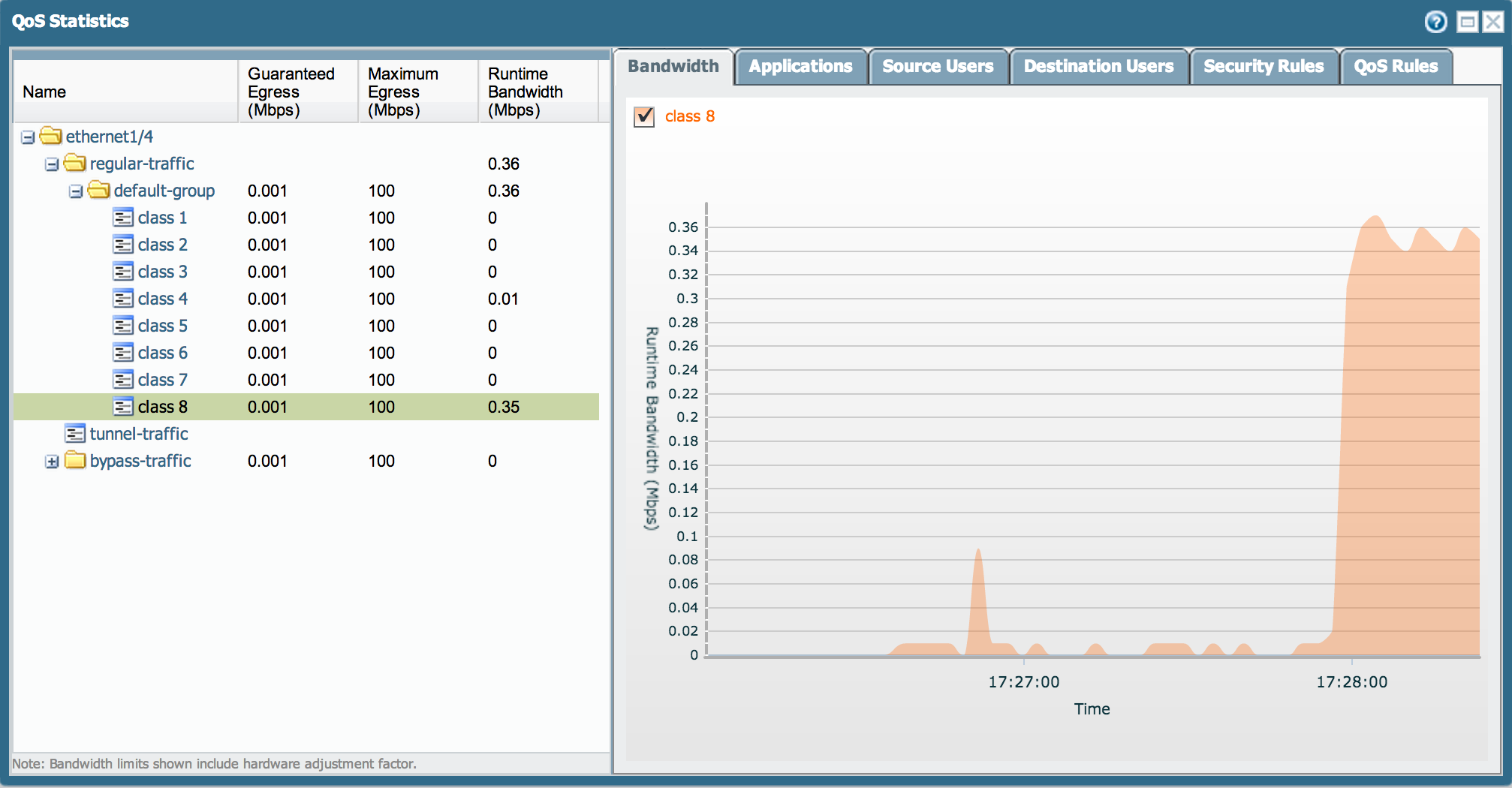This screenshot has width=1512, height=788.
Task: Click the class 1 icon
Action: point(124,218)
